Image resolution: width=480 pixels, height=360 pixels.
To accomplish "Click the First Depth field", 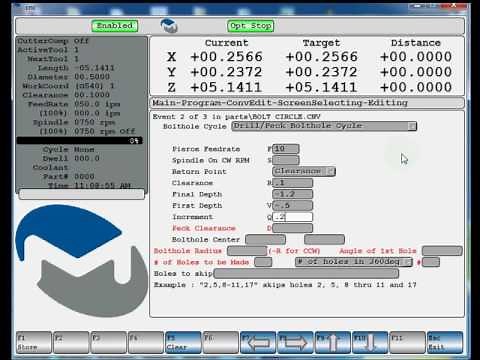I will [x=292, y=205].
